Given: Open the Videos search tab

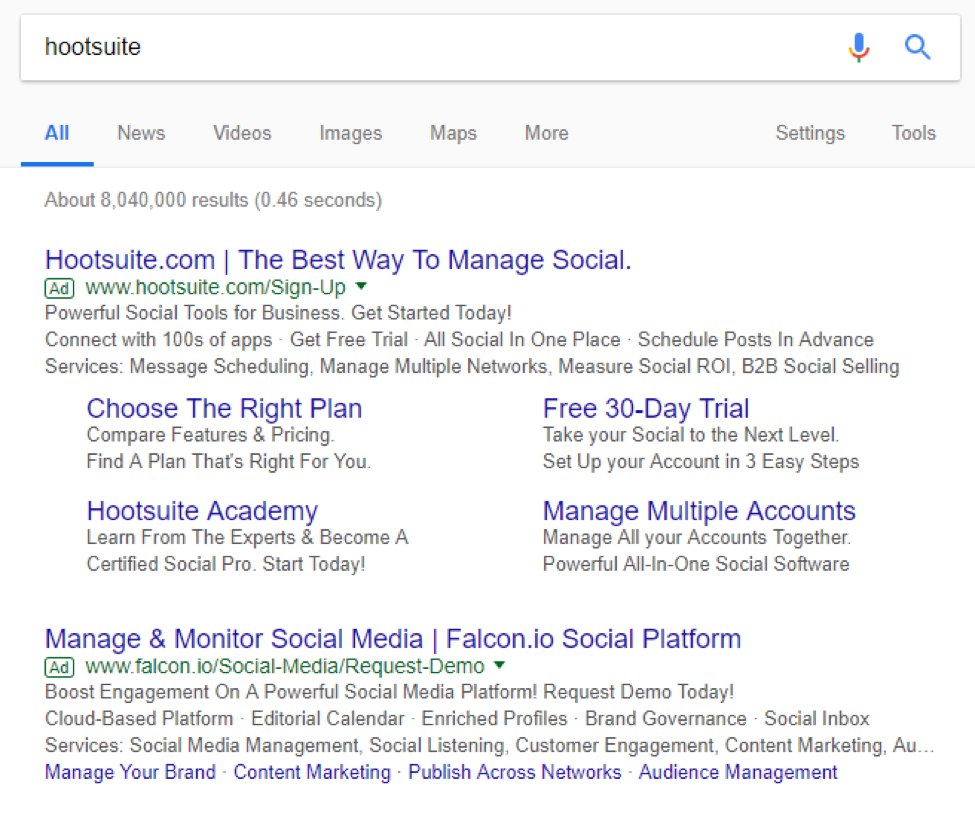Looking at the screenshot, I should pos(241,133).
